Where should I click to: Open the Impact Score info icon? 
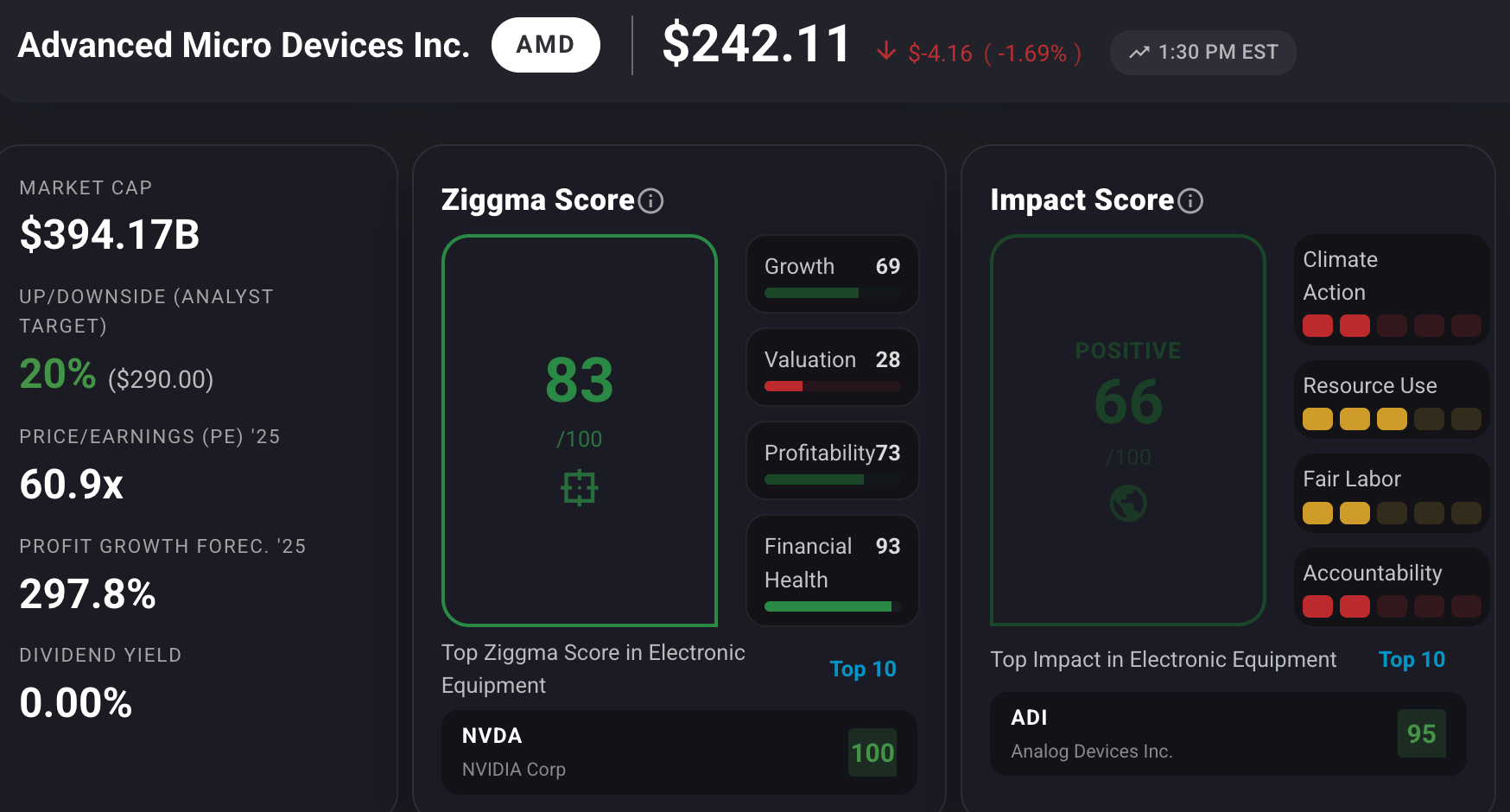click(x=1190, y=200)
